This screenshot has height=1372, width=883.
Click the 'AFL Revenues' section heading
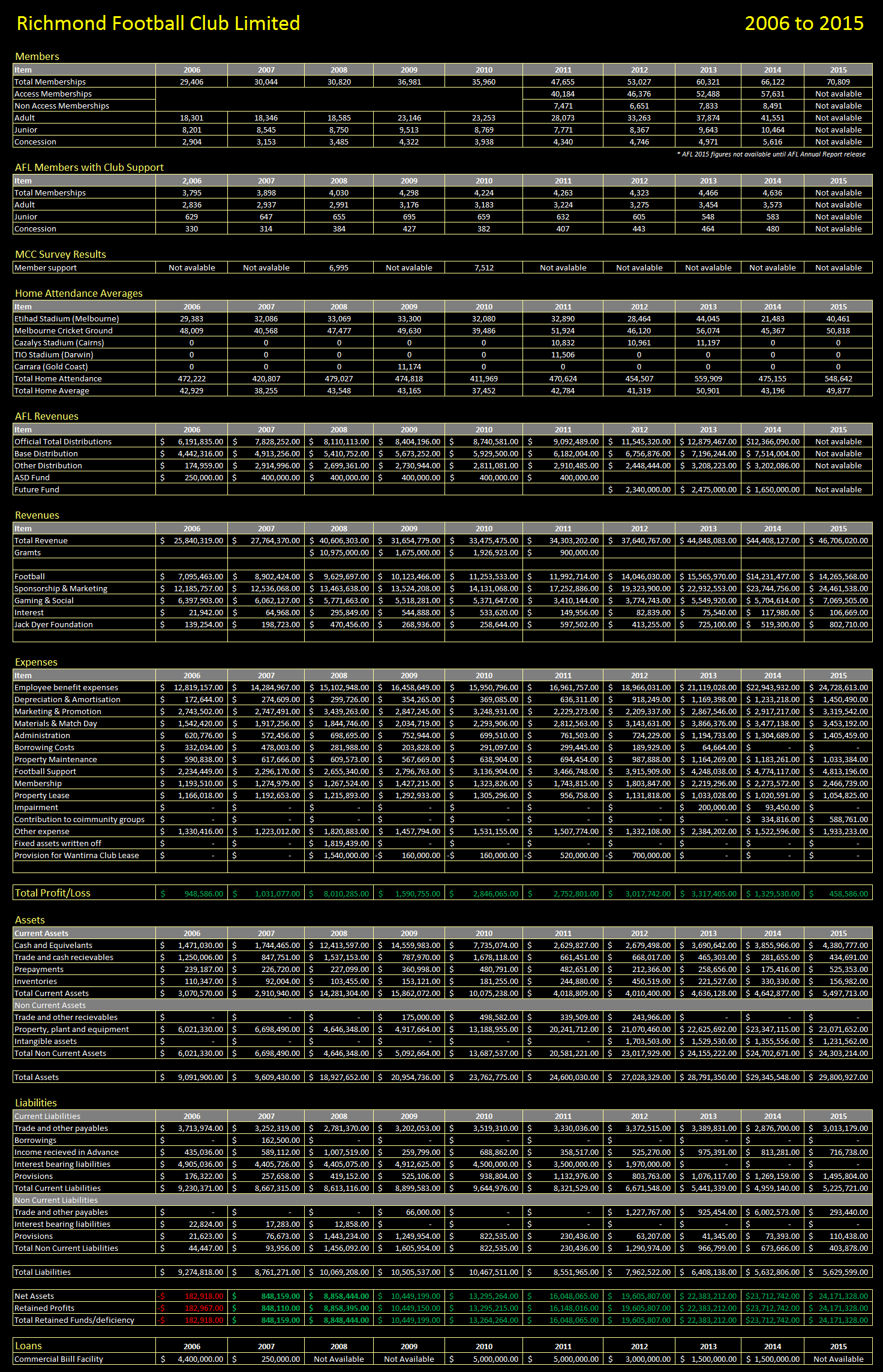(47, 416)
